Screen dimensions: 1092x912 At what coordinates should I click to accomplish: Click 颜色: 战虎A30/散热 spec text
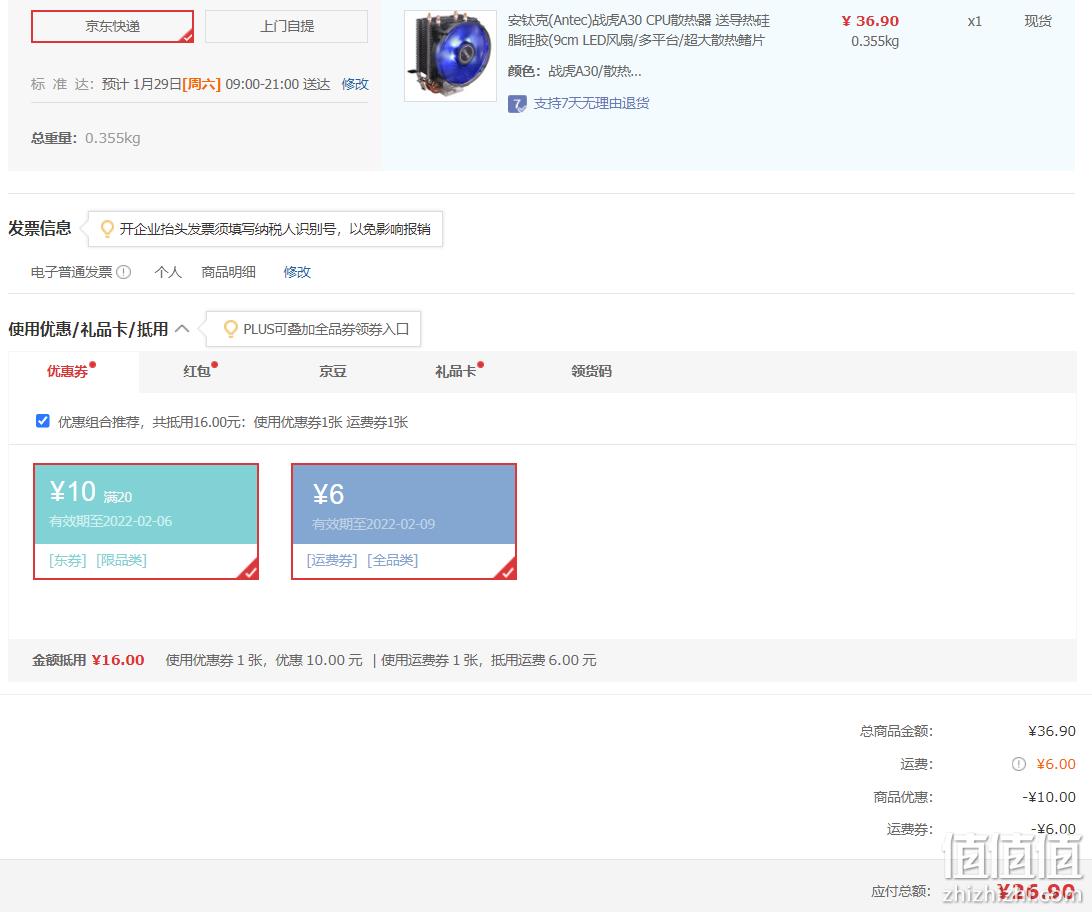(575, 71)
